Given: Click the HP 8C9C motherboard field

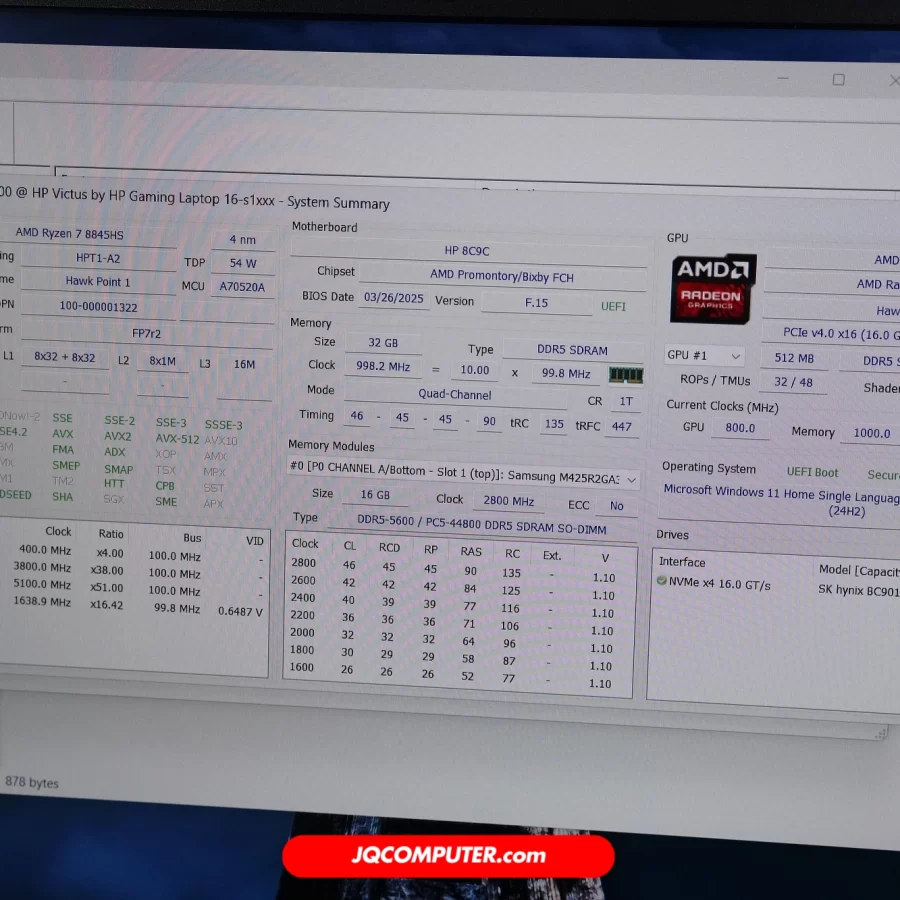Looking at the screenshot, I should [467, 251].
